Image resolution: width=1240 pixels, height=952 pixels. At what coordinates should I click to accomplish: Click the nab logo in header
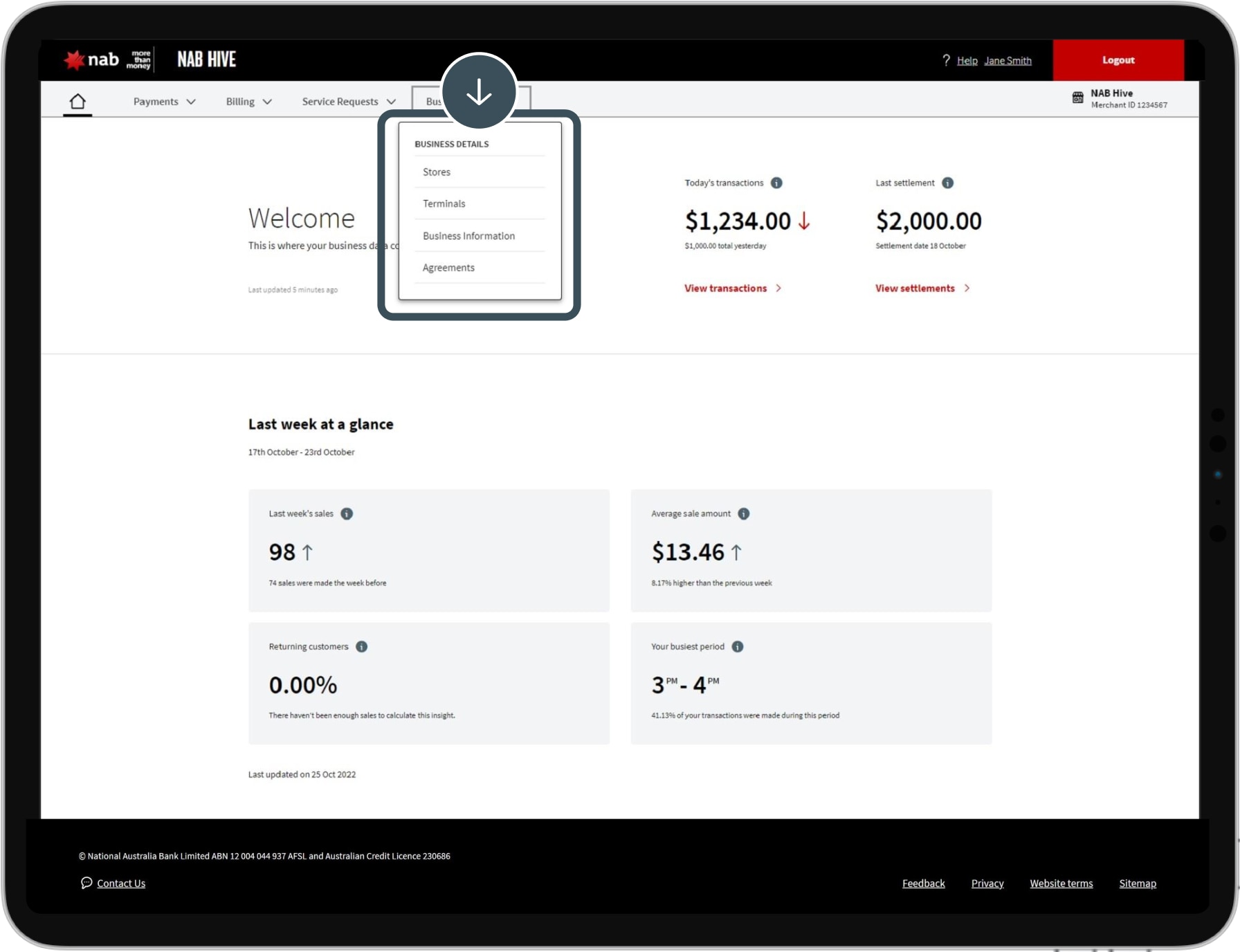(x=93, y=60)
